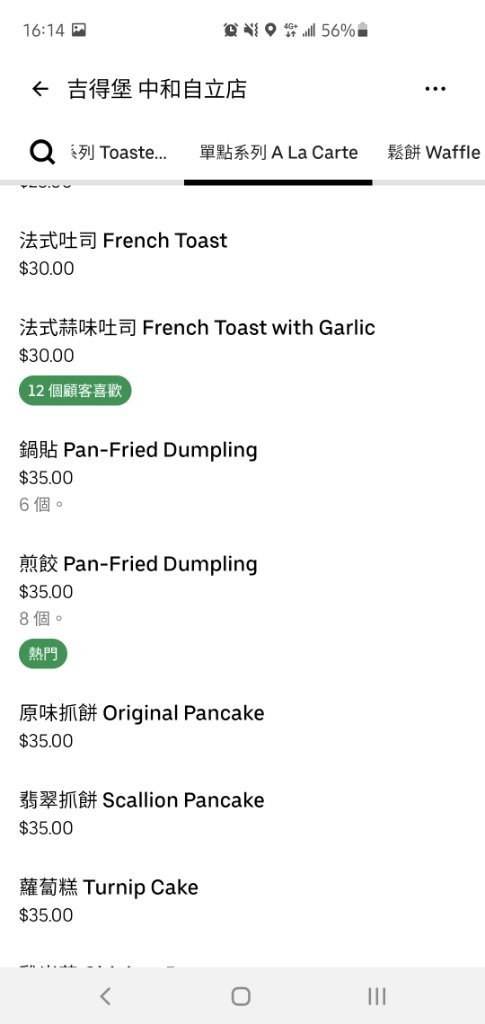Image resolution: width=485 pixels, height=1024 pixels.
Task: Open the three-dot more options menu
Action: click(435, 89)
